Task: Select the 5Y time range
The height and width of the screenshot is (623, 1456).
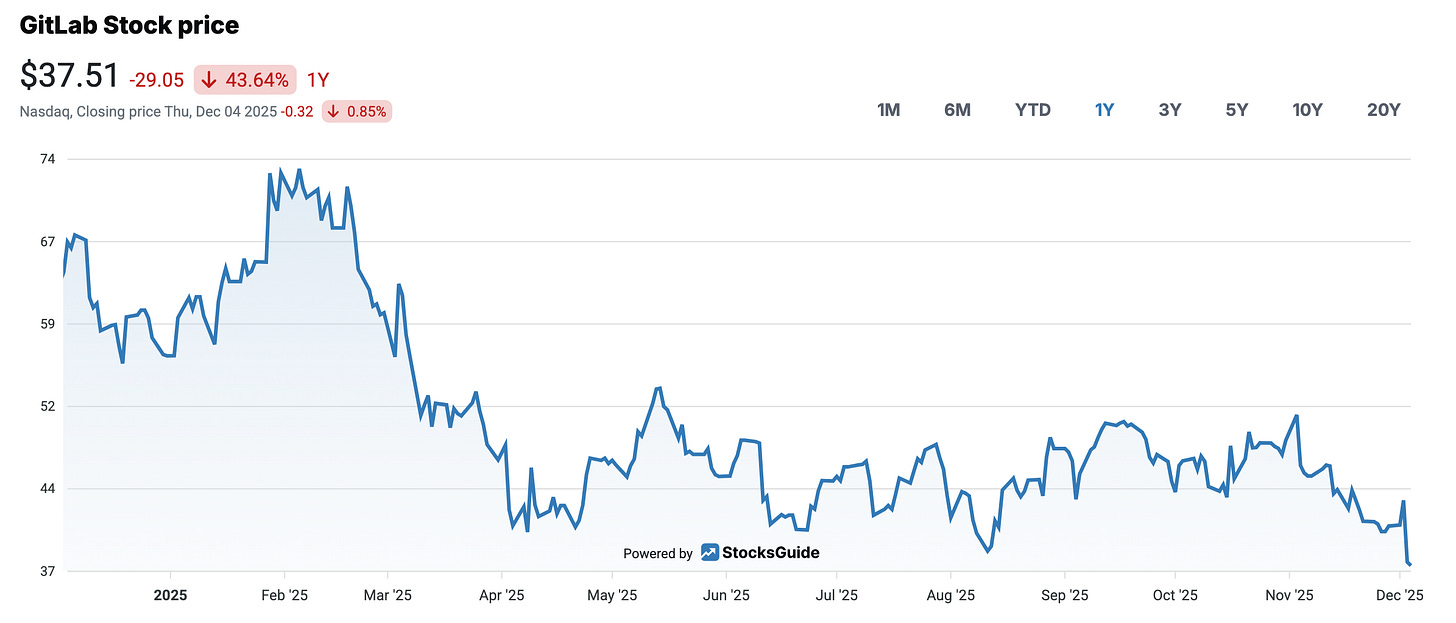Action: (x=1236, y=110)
